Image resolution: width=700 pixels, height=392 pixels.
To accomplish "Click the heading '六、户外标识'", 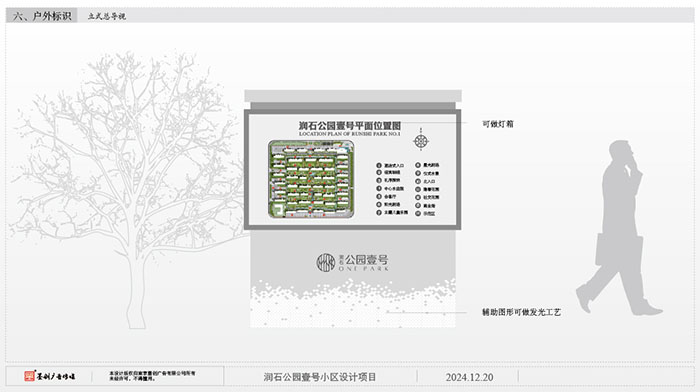I will click(x=42, y=16).
